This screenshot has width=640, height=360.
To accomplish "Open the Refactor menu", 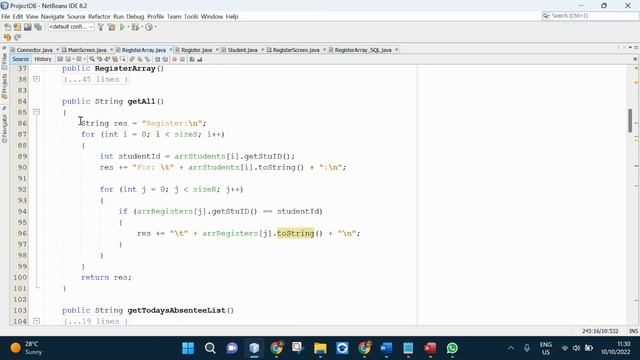I will pyautogui.click(x=99, y=16).
